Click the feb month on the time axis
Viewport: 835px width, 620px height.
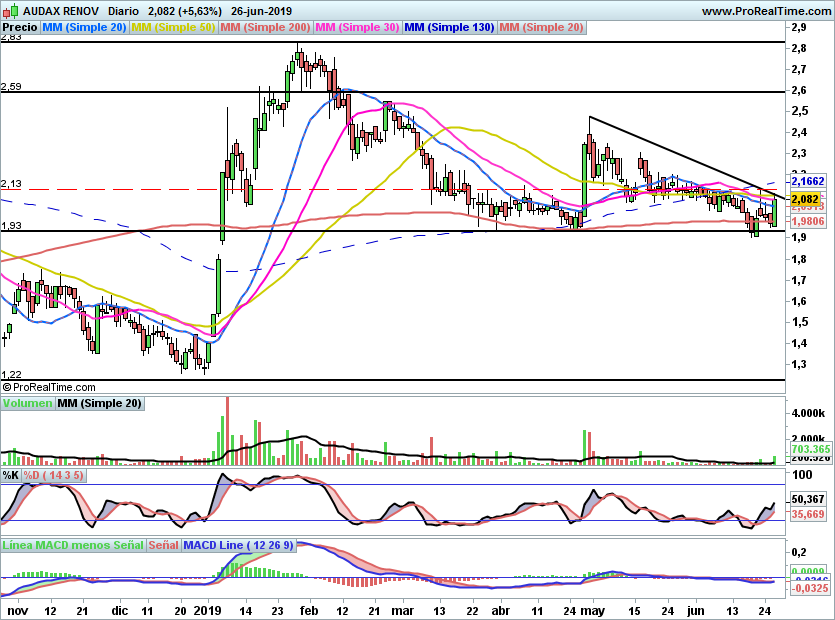pos(309,610)
